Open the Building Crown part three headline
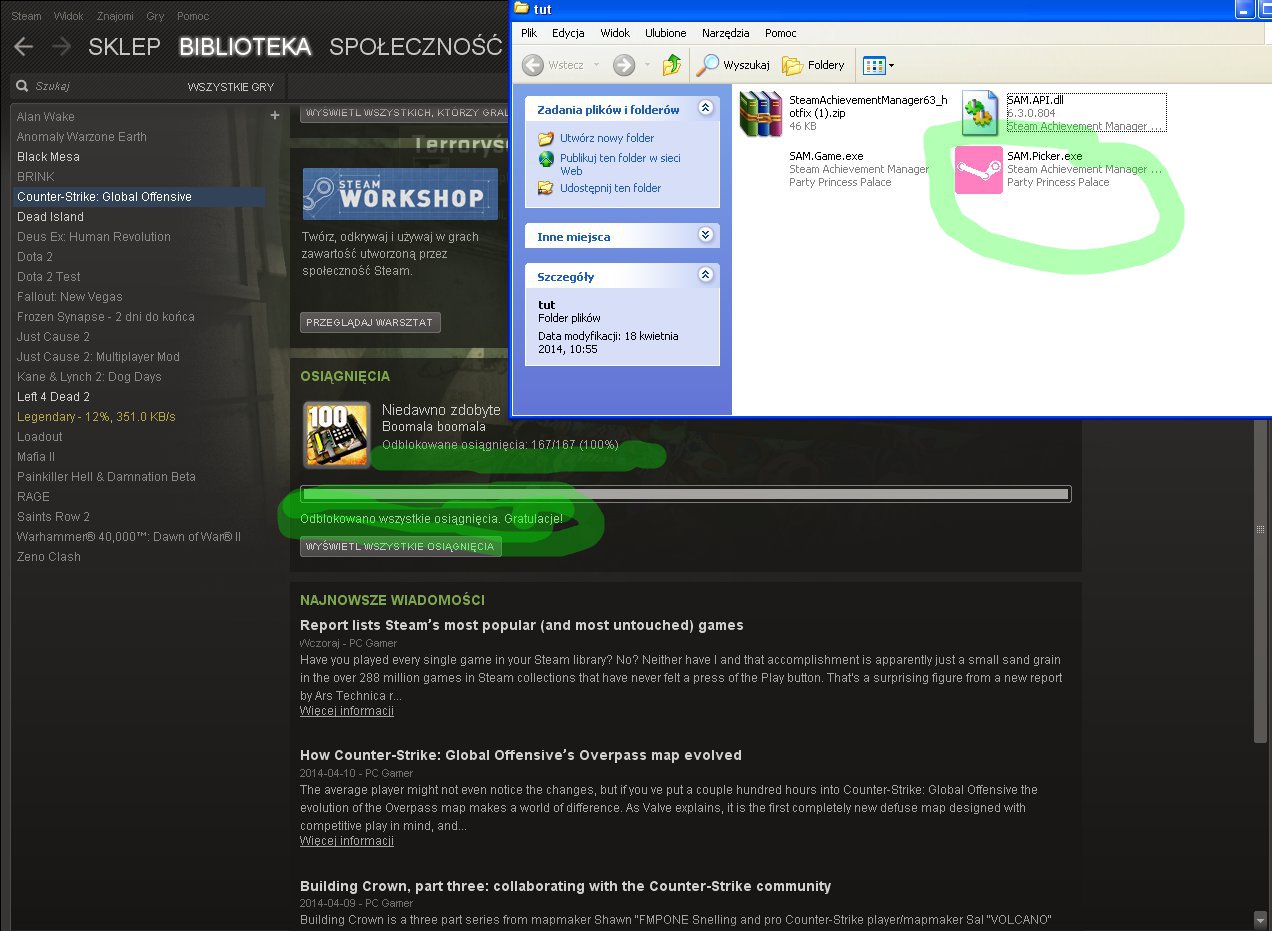 pyautogui.click(x=565, y=886)
